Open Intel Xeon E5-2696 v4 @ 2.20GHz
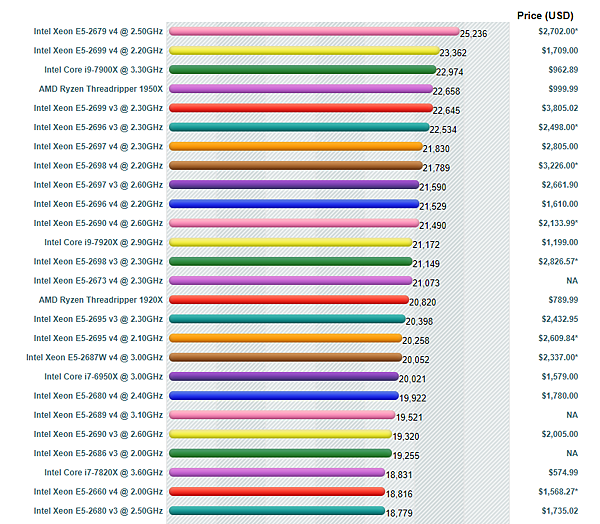600x524 pixels. (x=98, y=204)
